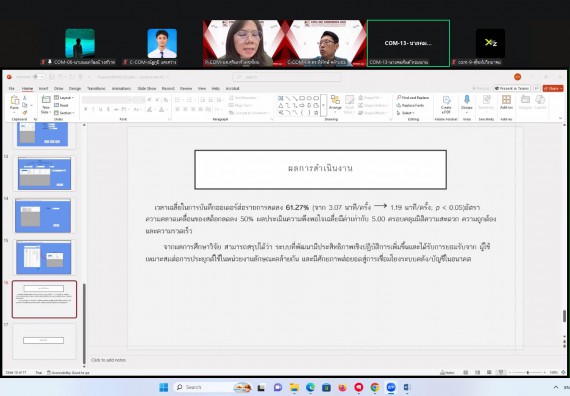The width and height of the screenshot is (570, 396).
Task: Open the Select dropdown in Editing
Action: 405,113
